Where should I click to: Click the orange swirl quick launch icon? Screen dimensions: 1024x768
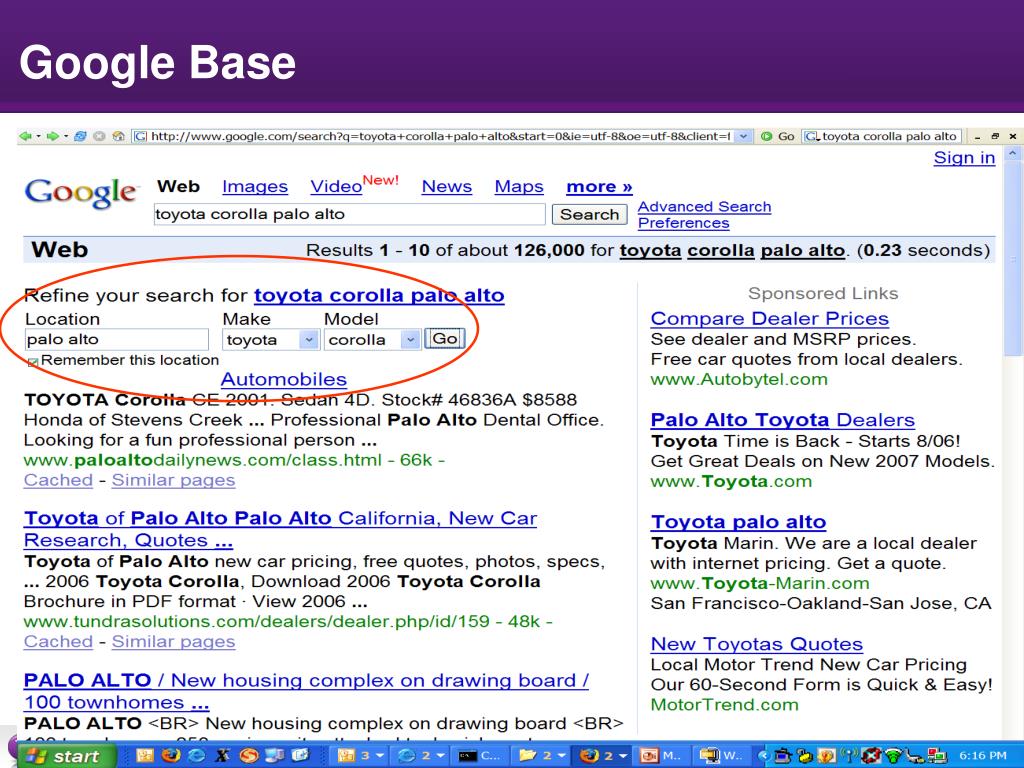[249, 756]
